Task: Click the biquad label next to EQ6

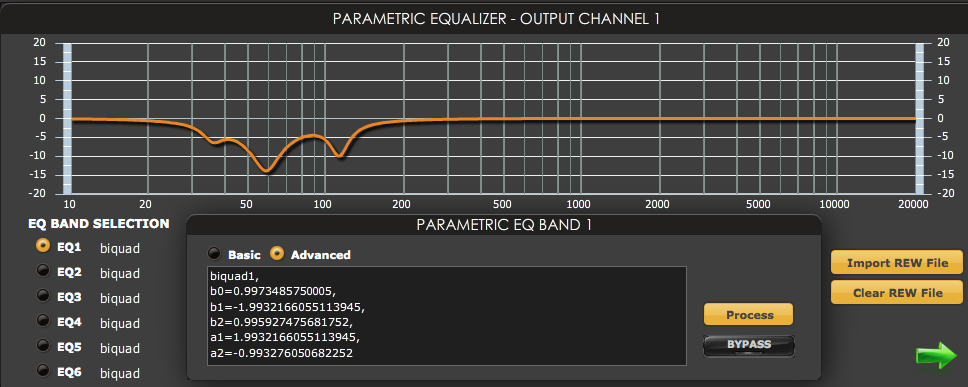Action: point(120,373)
